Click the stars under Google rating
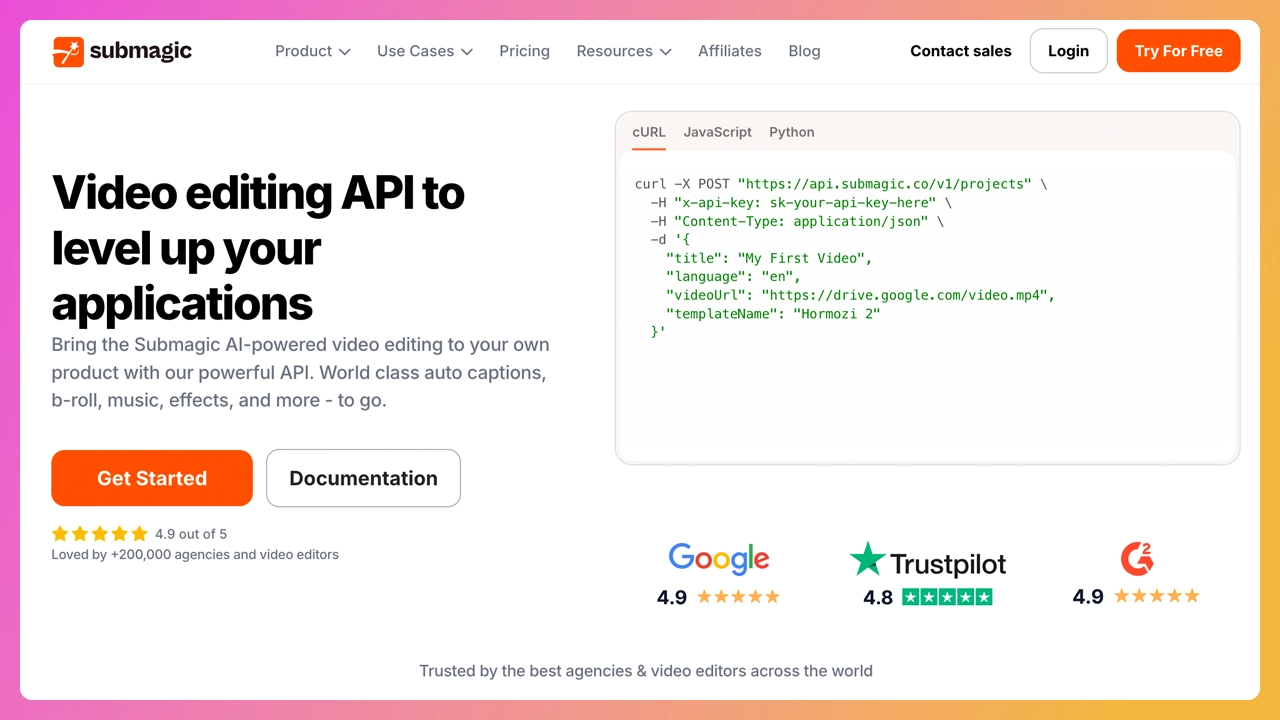The image size is (1280, 720). 738,597
